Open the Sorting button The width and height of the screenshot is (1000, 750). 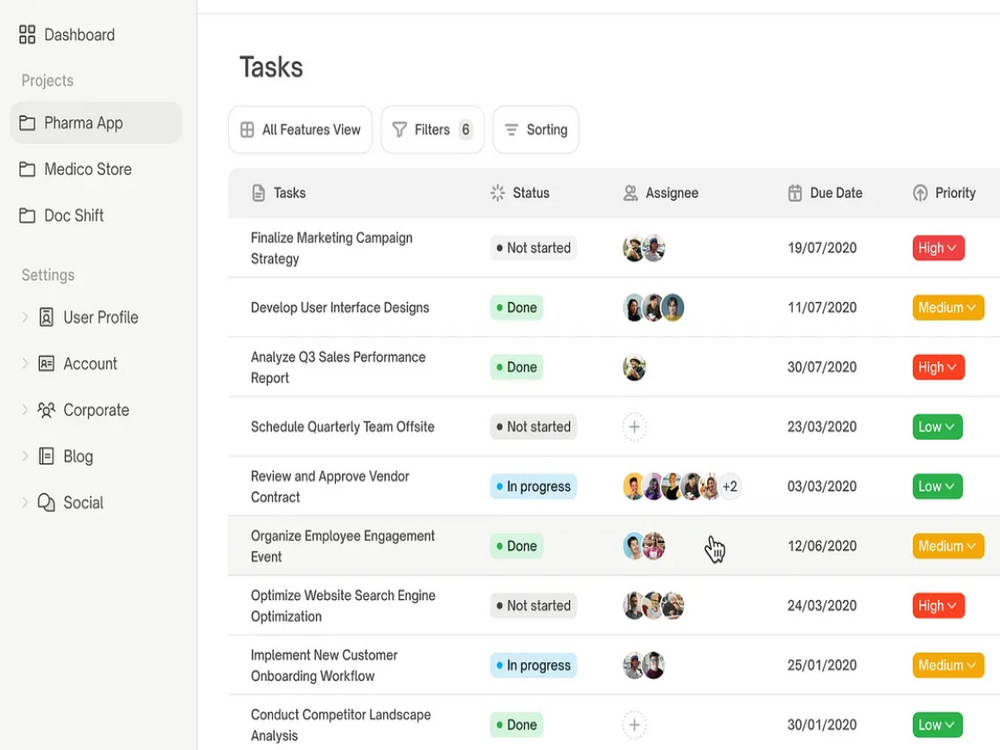(536, 129)
